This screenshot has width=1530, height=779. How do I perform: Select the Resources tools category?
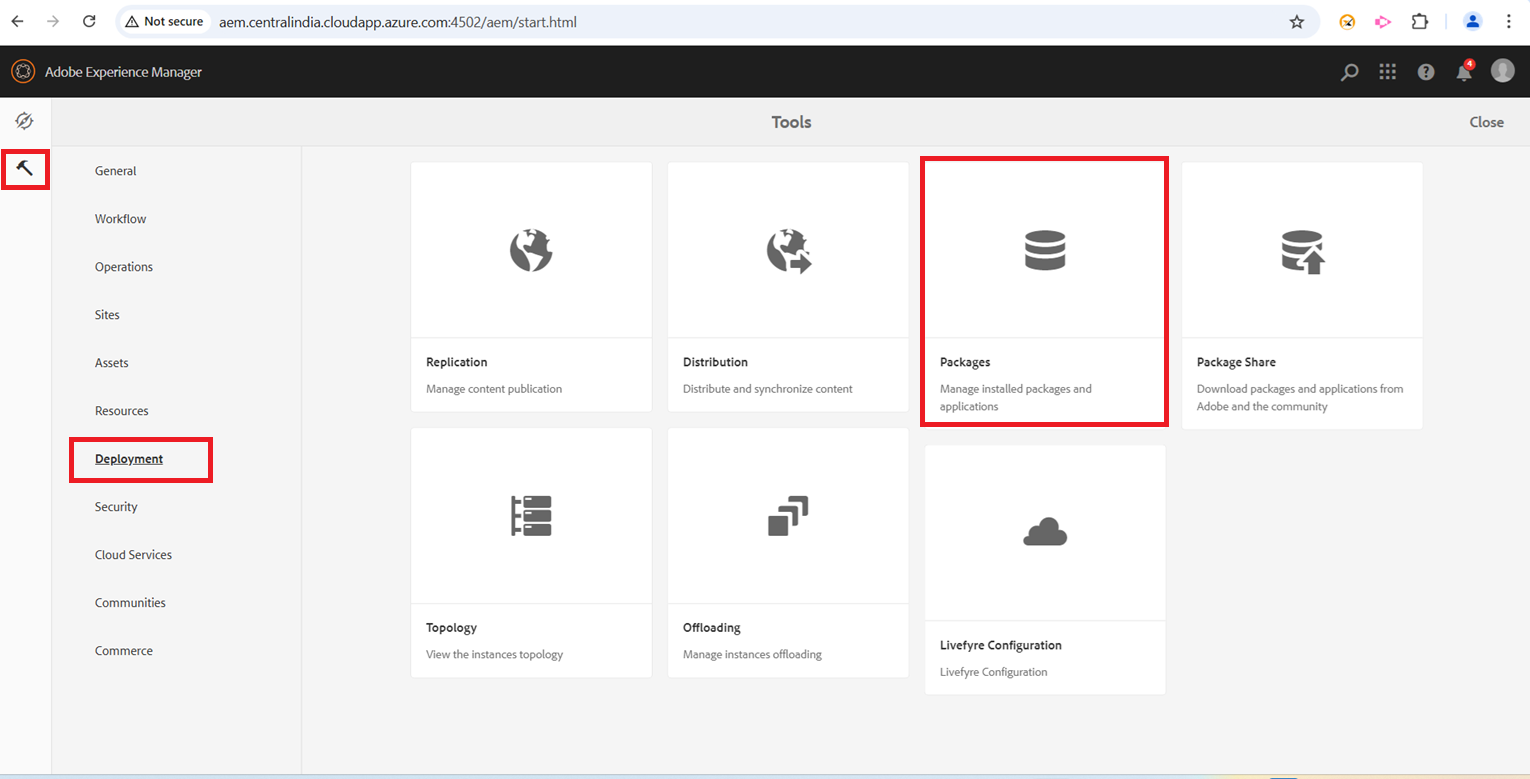122,411
